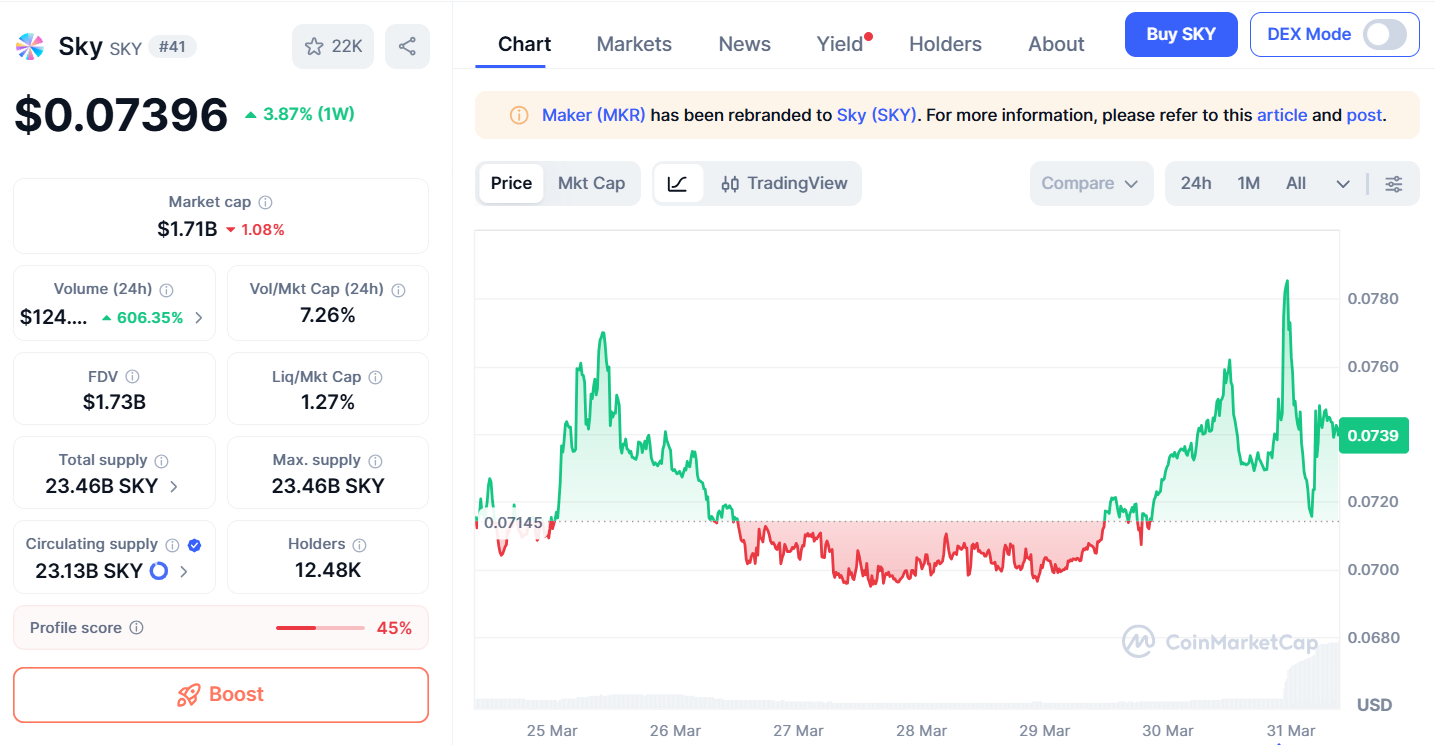Open the Chart tab
Image resolution: width=1435 pixels, height=745 pixels.
point(524,44)
